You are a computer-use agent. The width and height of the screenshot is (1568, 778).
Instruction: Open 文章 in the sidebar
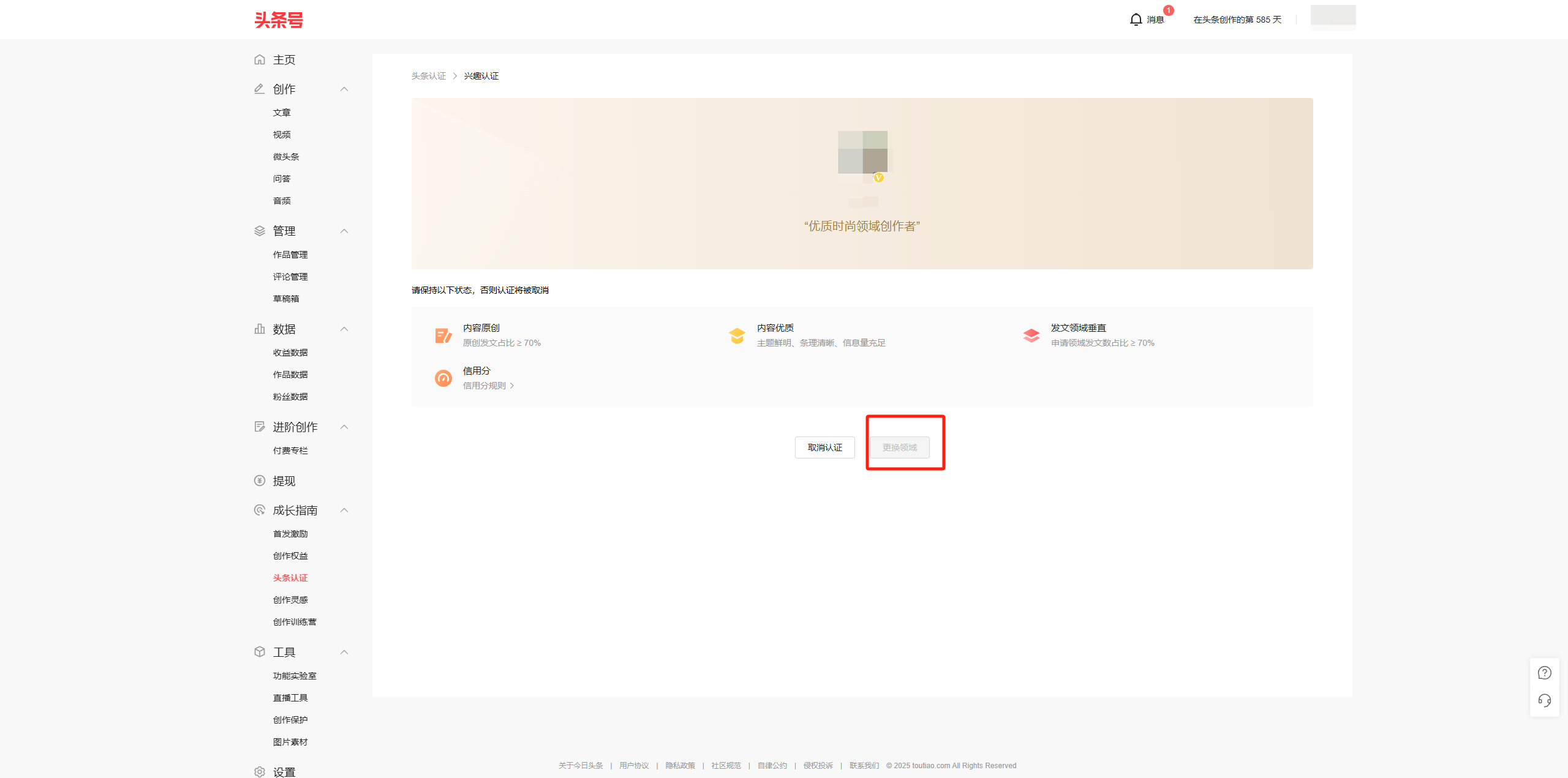click(282, 113)
